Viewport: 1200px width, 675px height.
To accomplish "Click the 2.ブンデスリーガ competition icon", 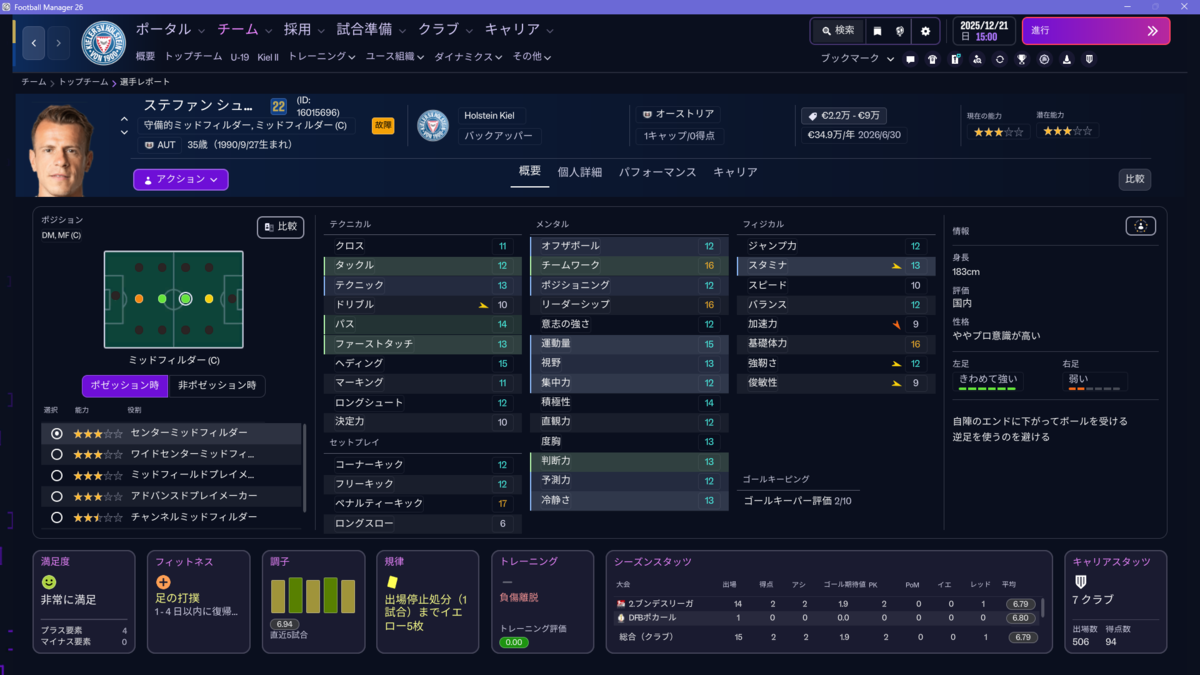I will [x=621, y=604].
